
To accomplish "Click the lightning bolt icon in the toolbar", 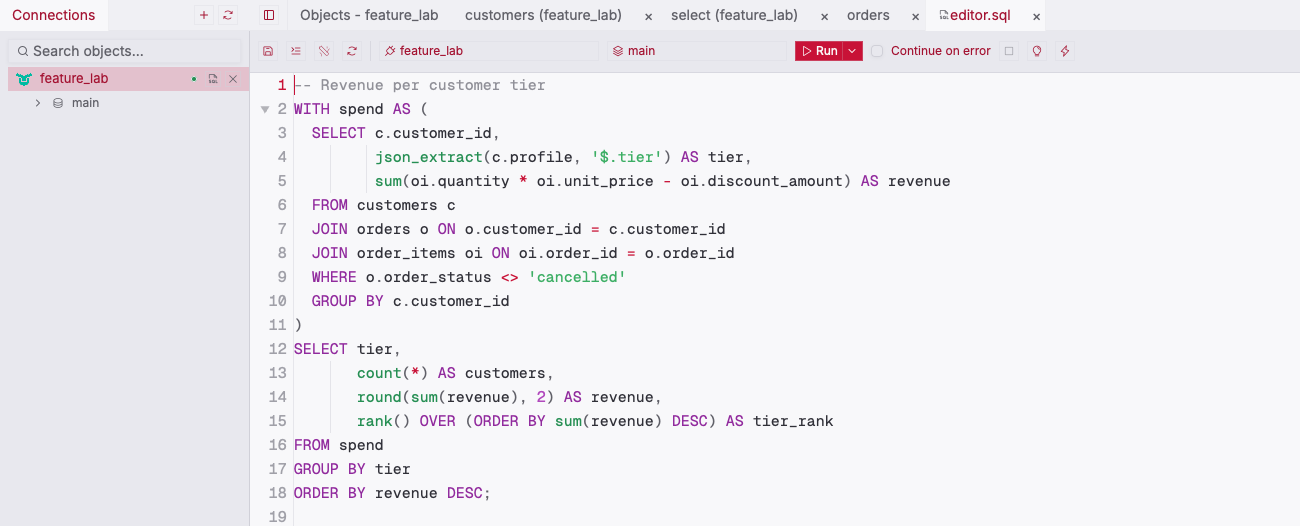I will point(1065,51).
